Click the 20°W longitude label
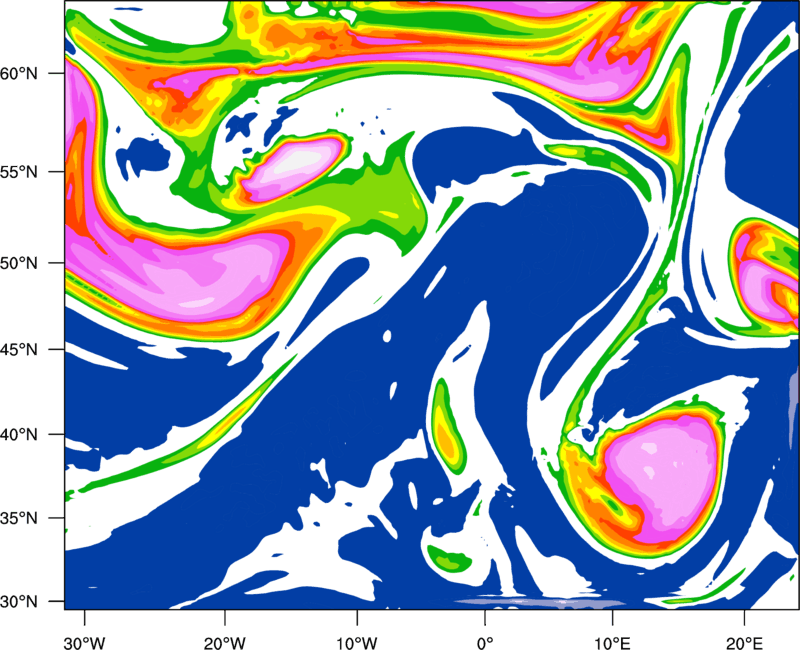Screen dimensions: 800x650 225,643
